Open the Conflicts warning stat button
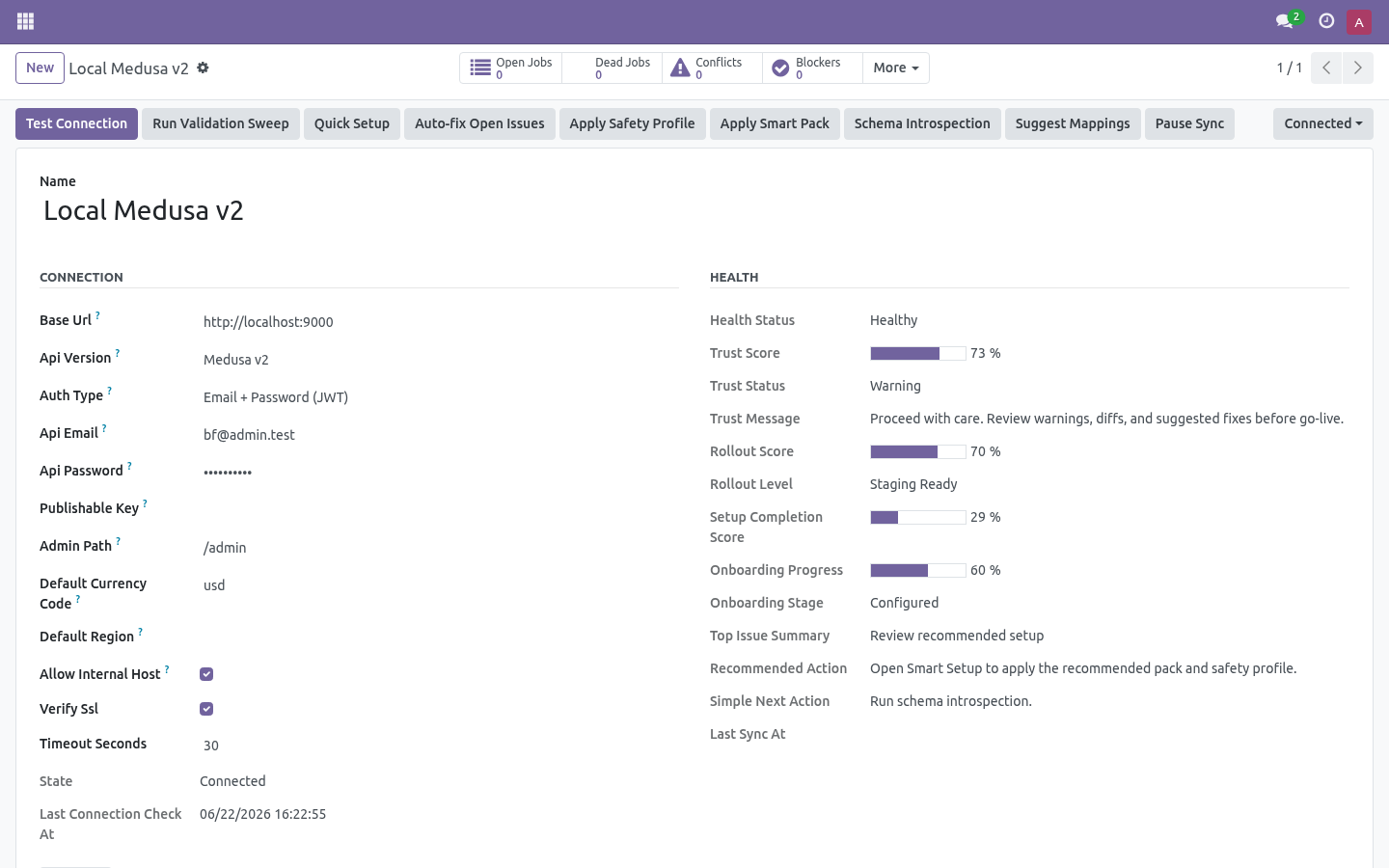 [712, 68]
